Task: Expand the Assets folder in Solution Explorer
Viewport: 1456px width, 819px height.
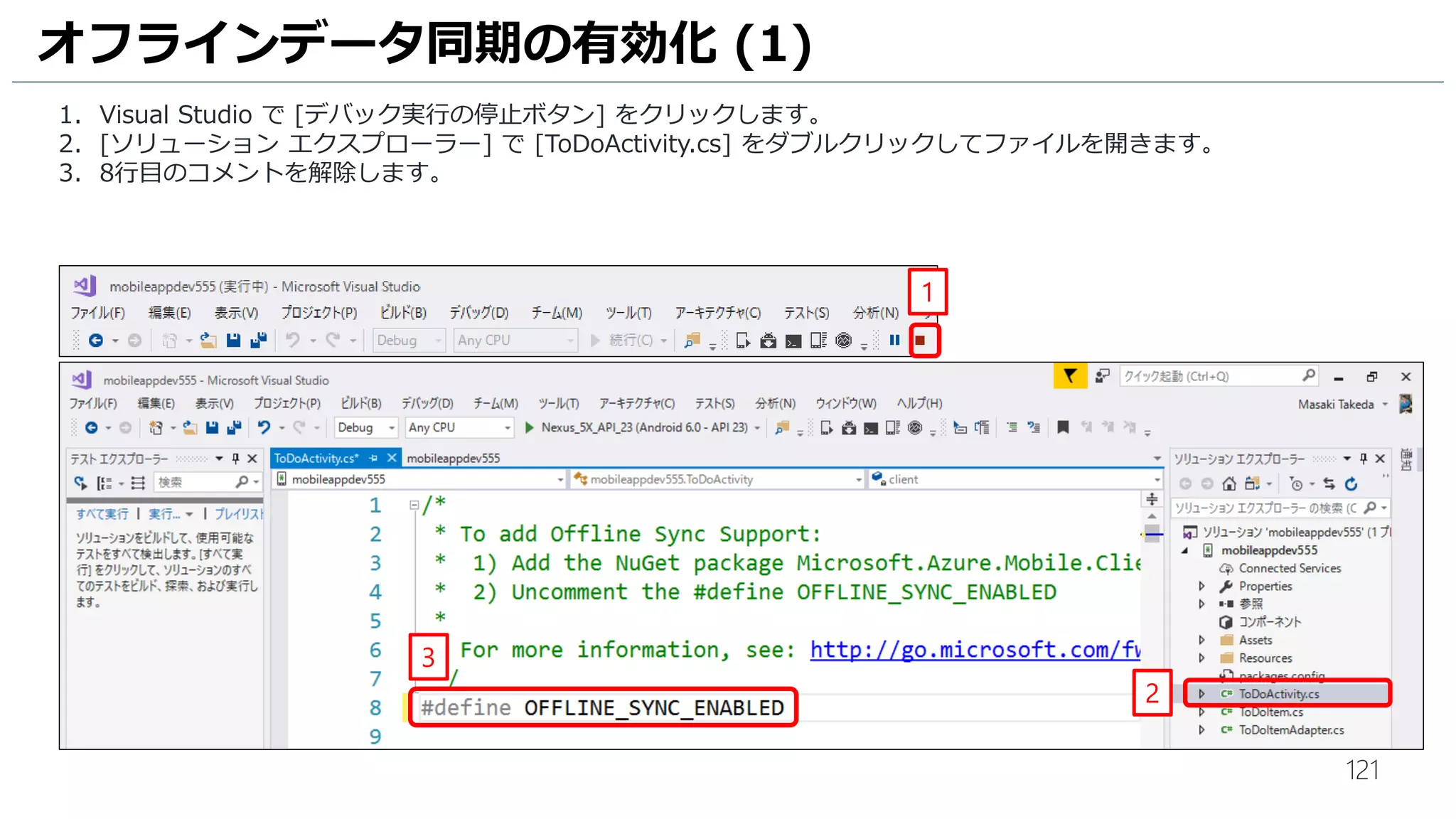Action: pyautogui.click(x=1201, y=640)
